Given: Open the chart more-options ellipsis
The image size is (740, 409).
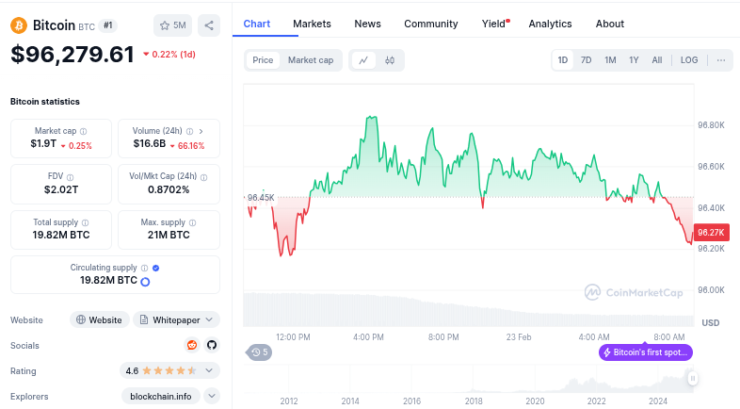Looking at the screenshot, I should [x=721, y=60].
